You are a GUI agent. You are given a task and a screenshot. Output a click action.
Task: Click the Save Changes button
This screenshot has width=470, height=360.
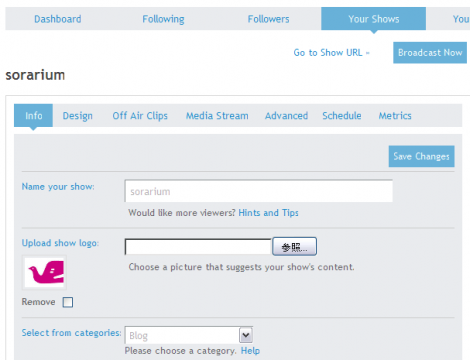coord(421,156)
